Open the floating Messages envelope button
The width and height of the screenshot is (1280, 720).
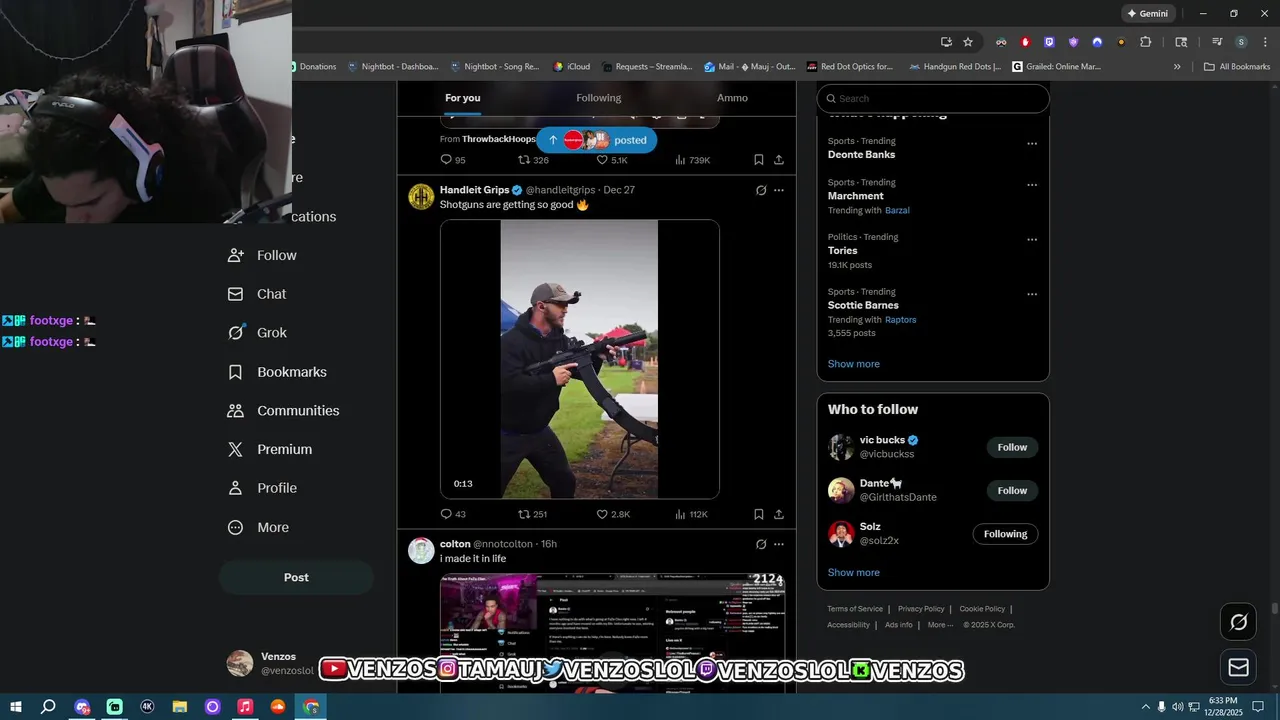pos(1238,667)
